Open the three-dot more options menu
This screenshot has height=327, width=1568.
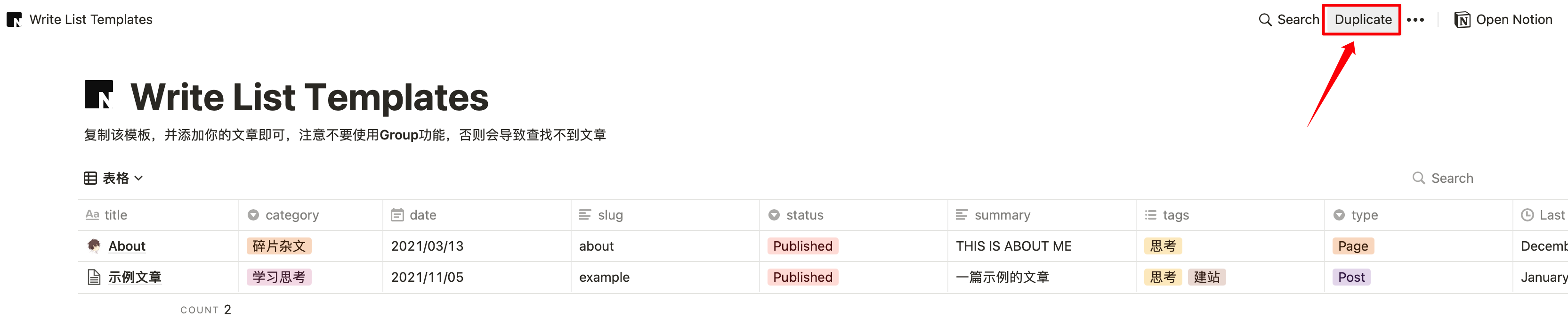tap(1415, 19)
